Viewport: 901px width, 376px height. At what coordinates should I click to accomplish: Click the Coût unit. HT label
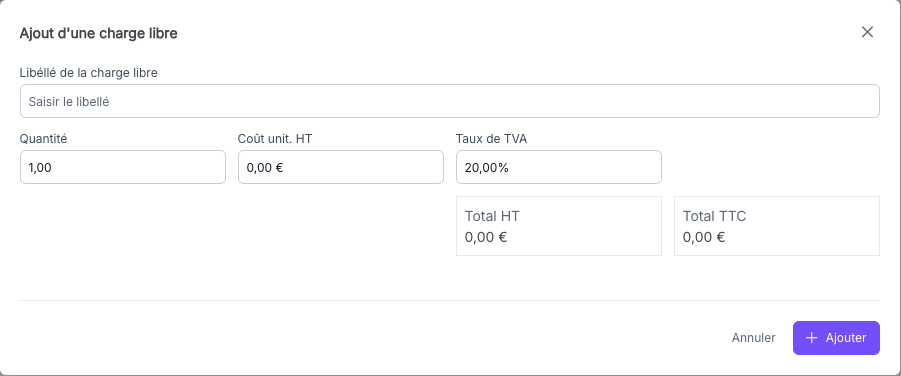275,139
